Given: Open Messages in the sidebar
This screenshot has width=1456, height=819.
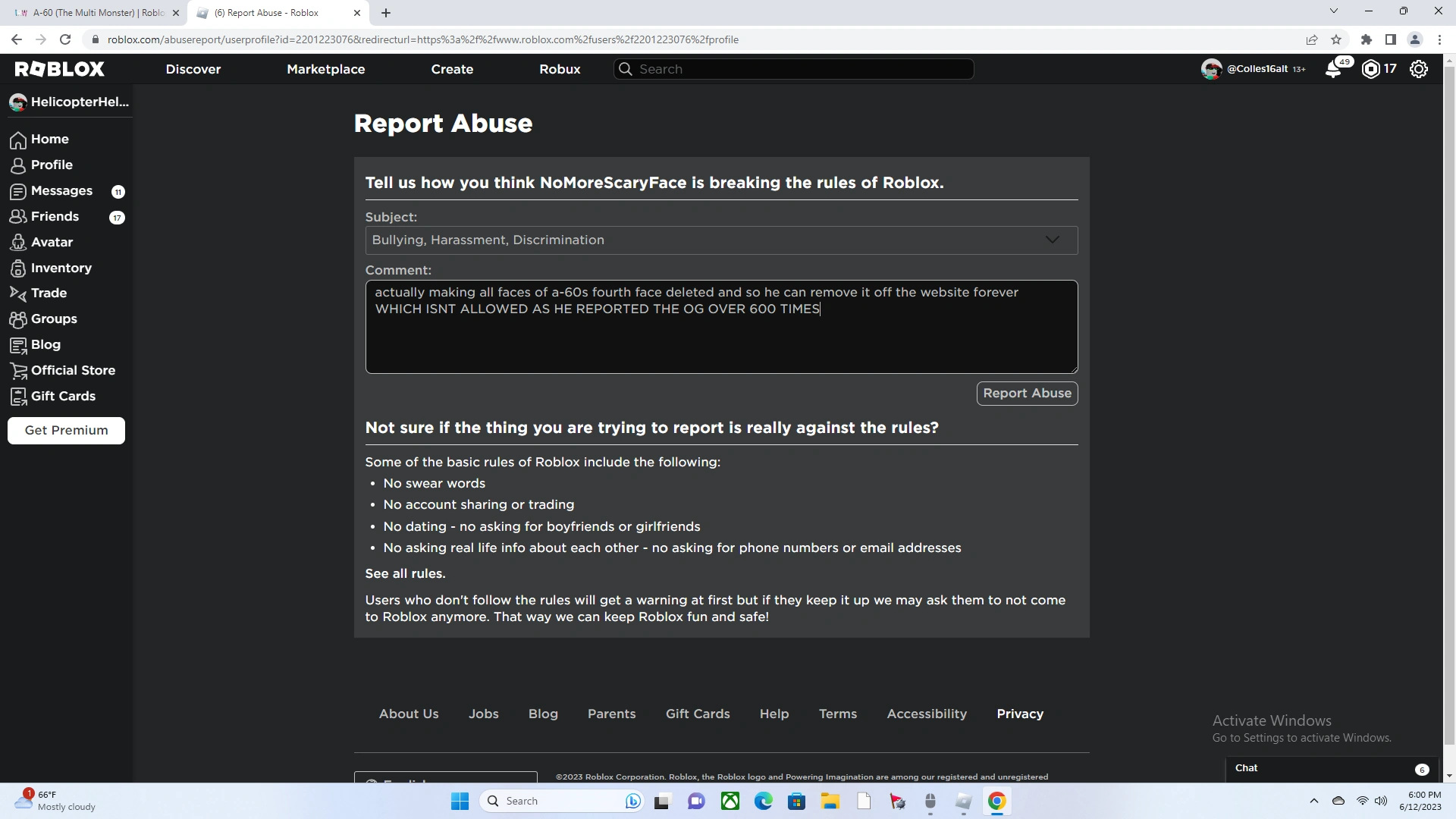Looking at the screenshot, I should pos(61,191).
